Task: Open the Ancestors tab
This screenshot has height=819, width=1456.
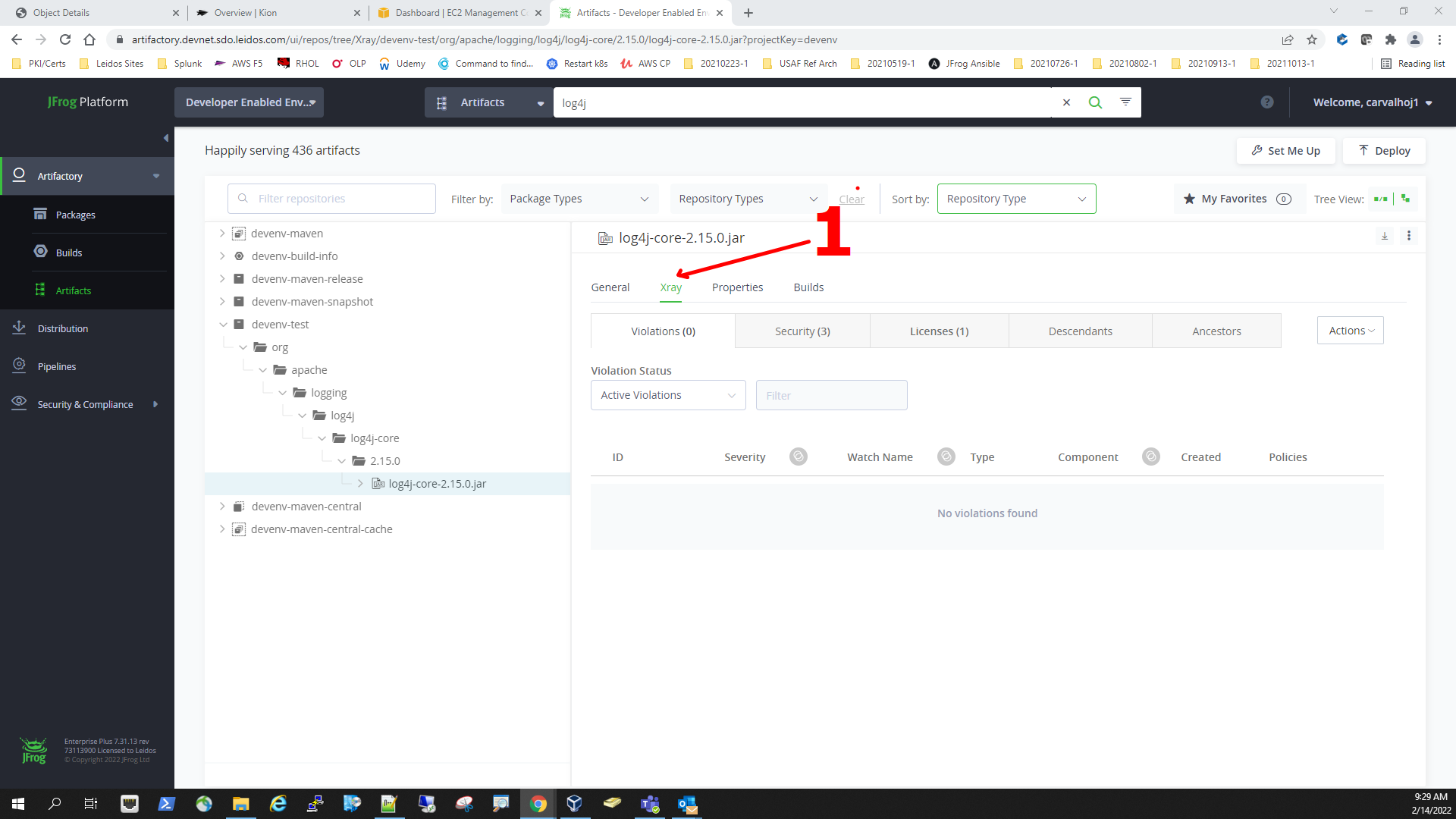Action: pos(1216,331)
